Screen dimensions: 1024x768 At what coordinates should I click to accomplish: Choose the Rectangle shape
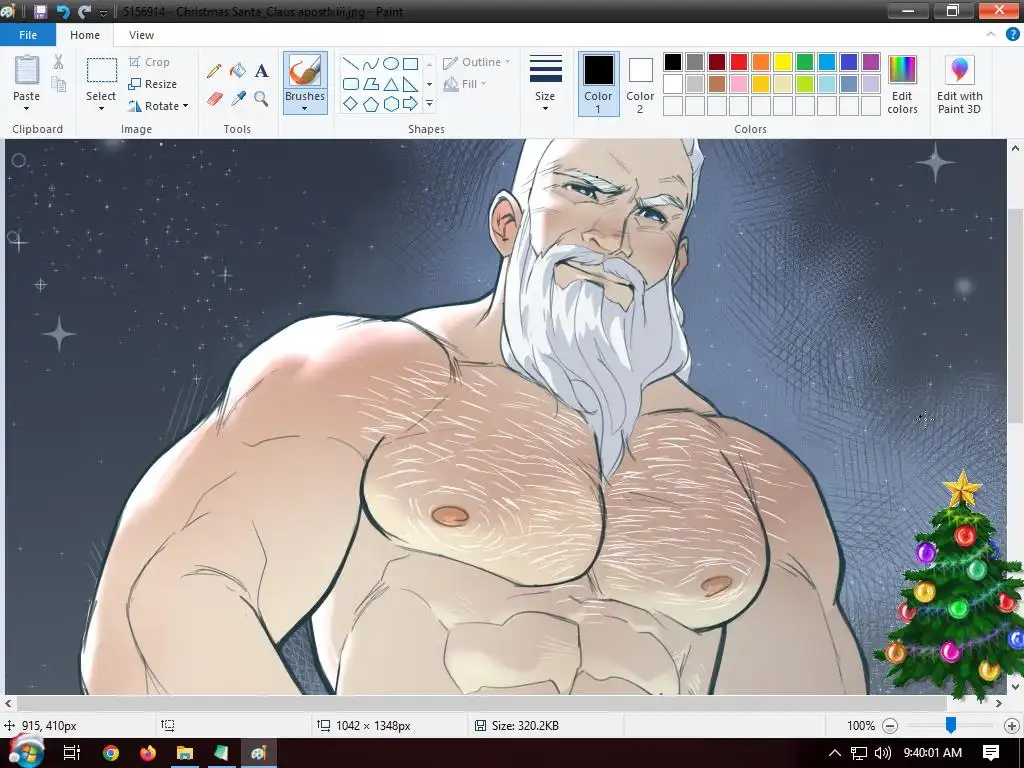[410, 63]
